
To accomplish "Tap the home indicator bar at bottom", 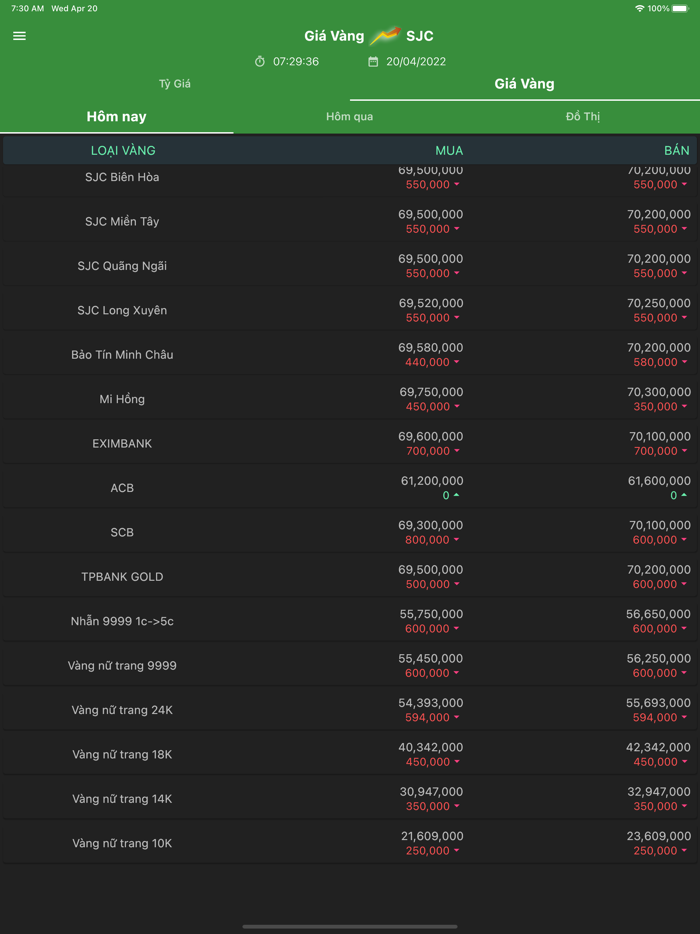I will [x=350, y=927].
